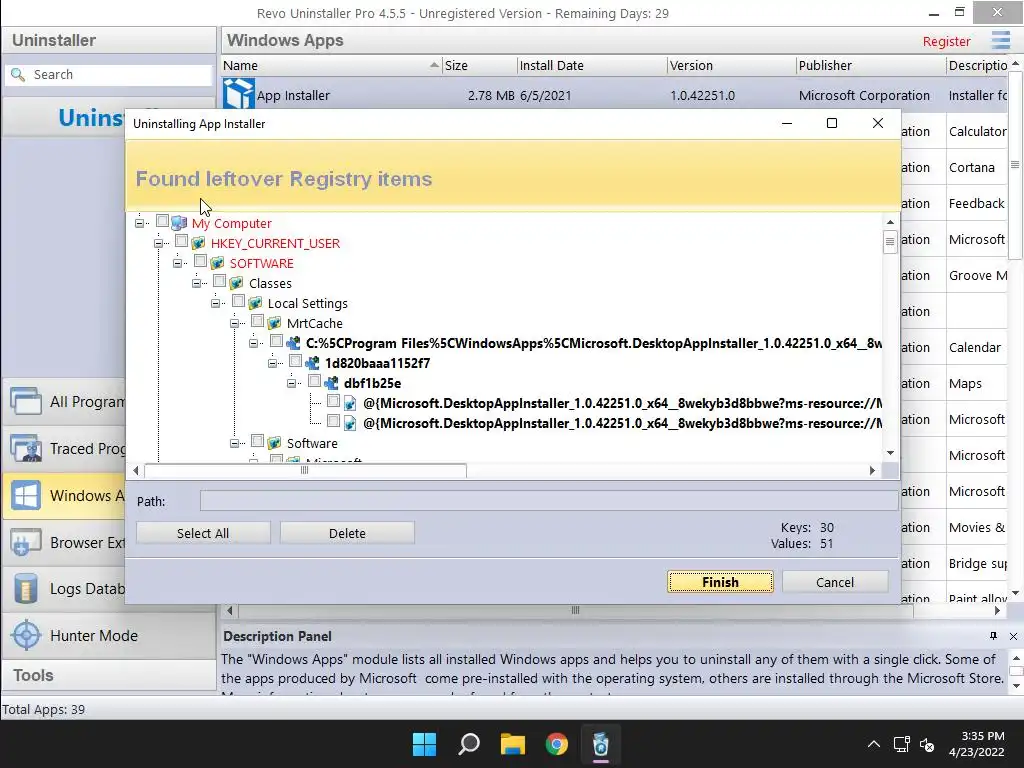Sort apps by Install Date column
Viewport: 1024px width, 768px height.
coord(592,65)
